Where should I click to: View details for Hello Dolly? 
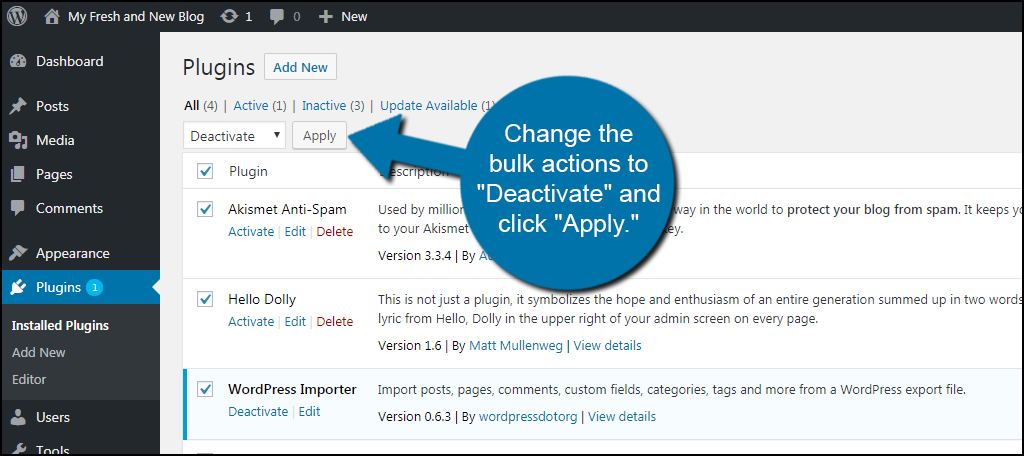(x=608, y=346)
